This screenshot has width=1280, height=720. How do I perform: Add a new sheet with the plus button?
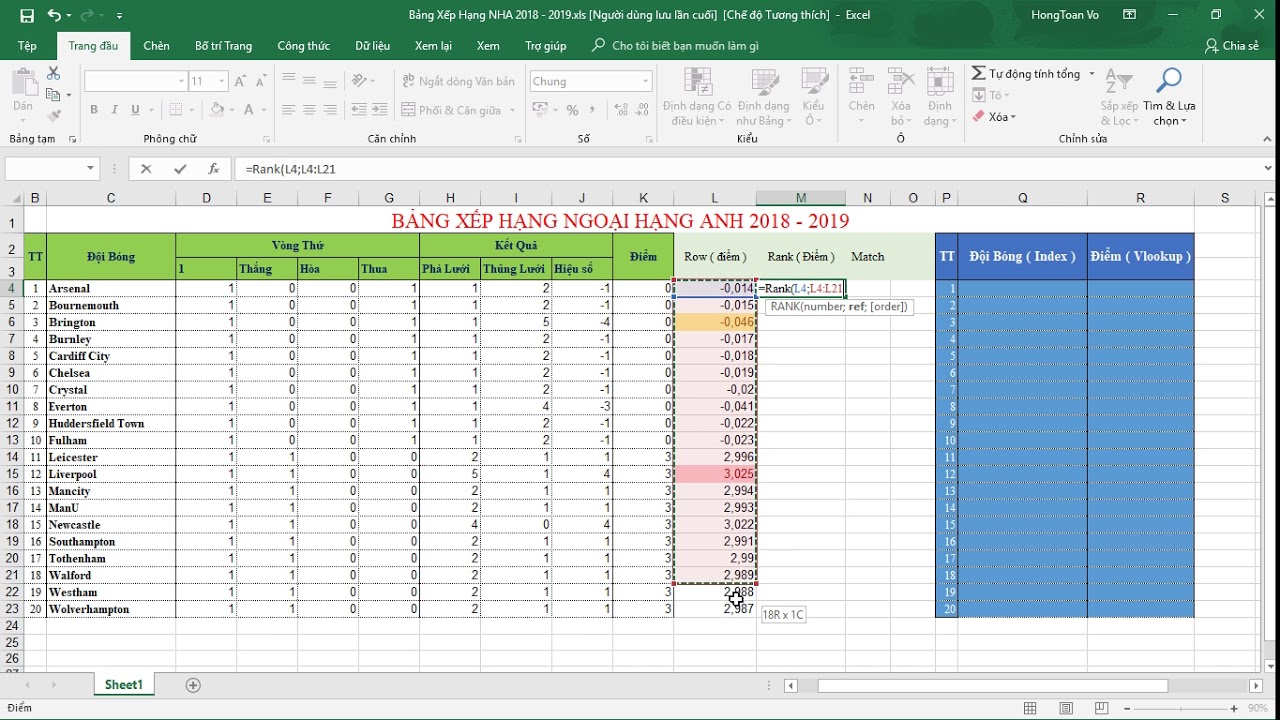click(x=193, y=685)
